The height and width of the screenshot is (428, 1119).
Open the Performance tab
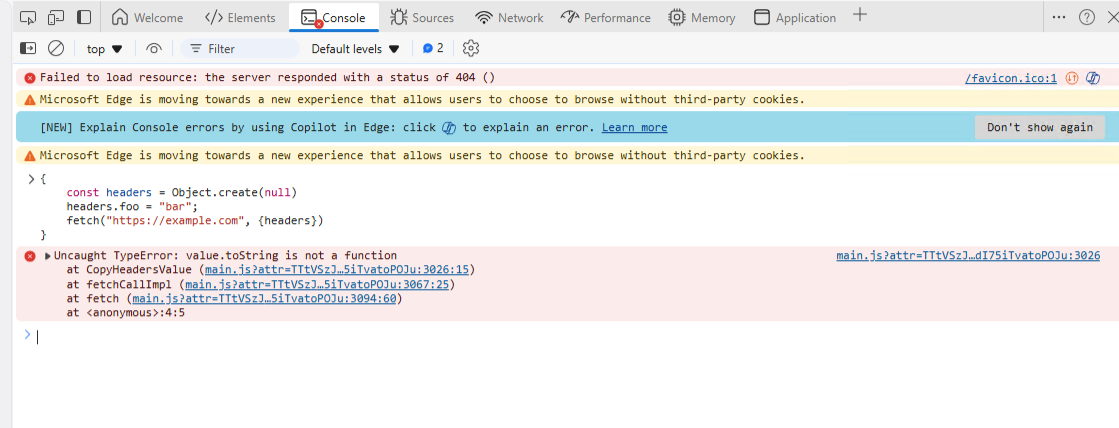click(x=605, y=18)
